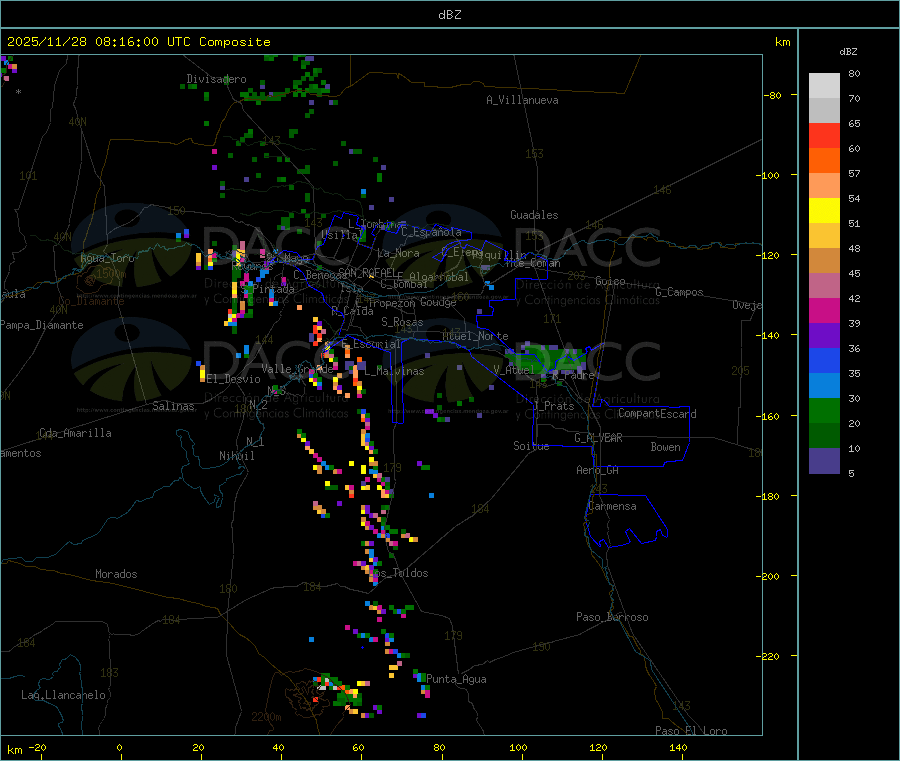Screen dimensions: 900x761
Task: Click the 'dBZ' title at the top center
Action: pos(449,15)
